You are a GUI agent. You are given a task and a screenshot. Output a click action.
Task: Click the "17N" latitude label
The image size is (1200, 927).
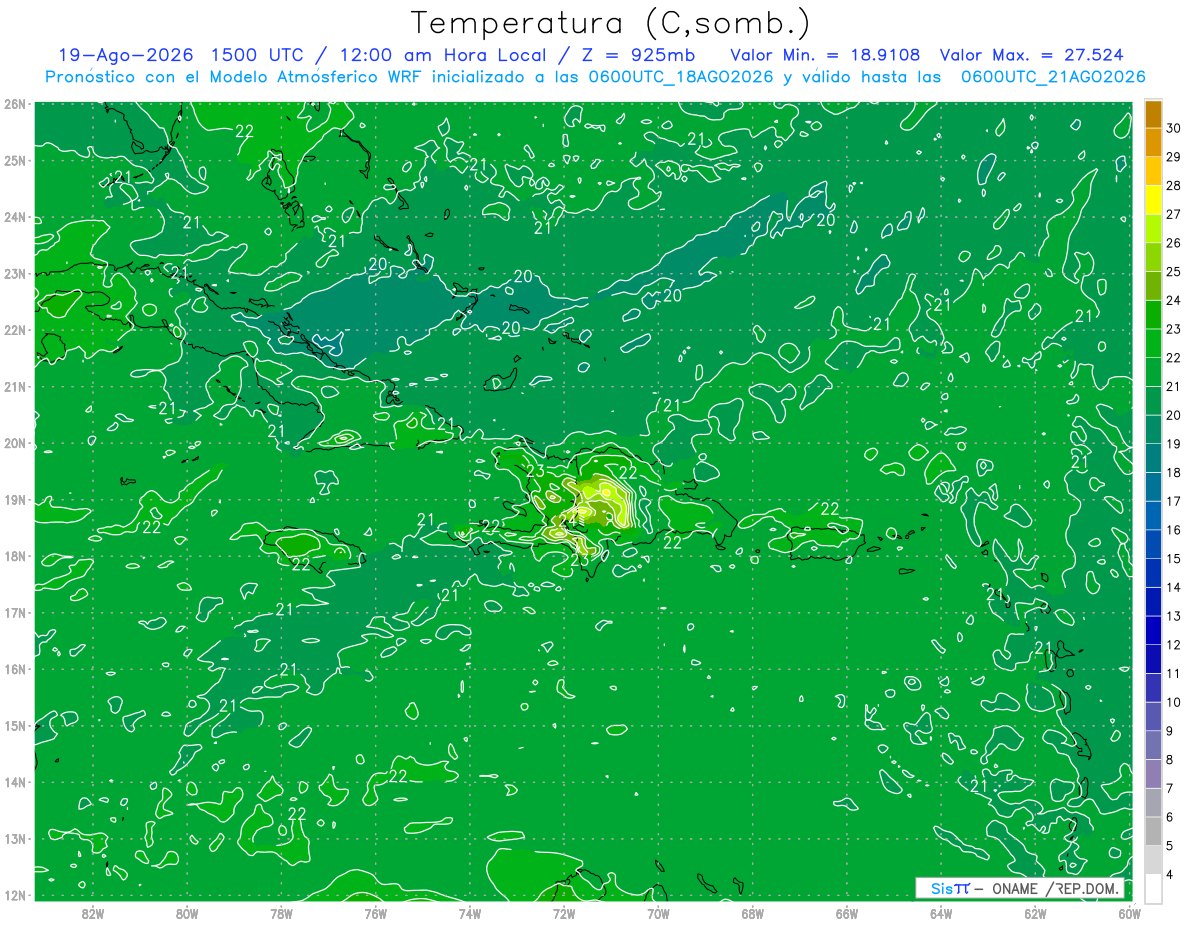(15, 612)
